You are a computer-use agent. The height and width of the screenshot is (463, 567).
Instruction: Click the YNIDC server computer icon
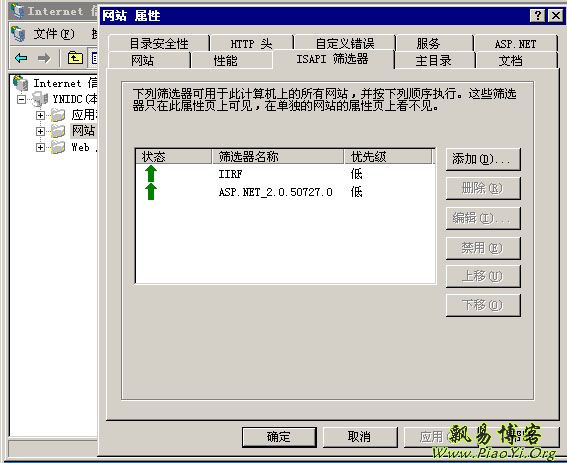click(40, 99)
